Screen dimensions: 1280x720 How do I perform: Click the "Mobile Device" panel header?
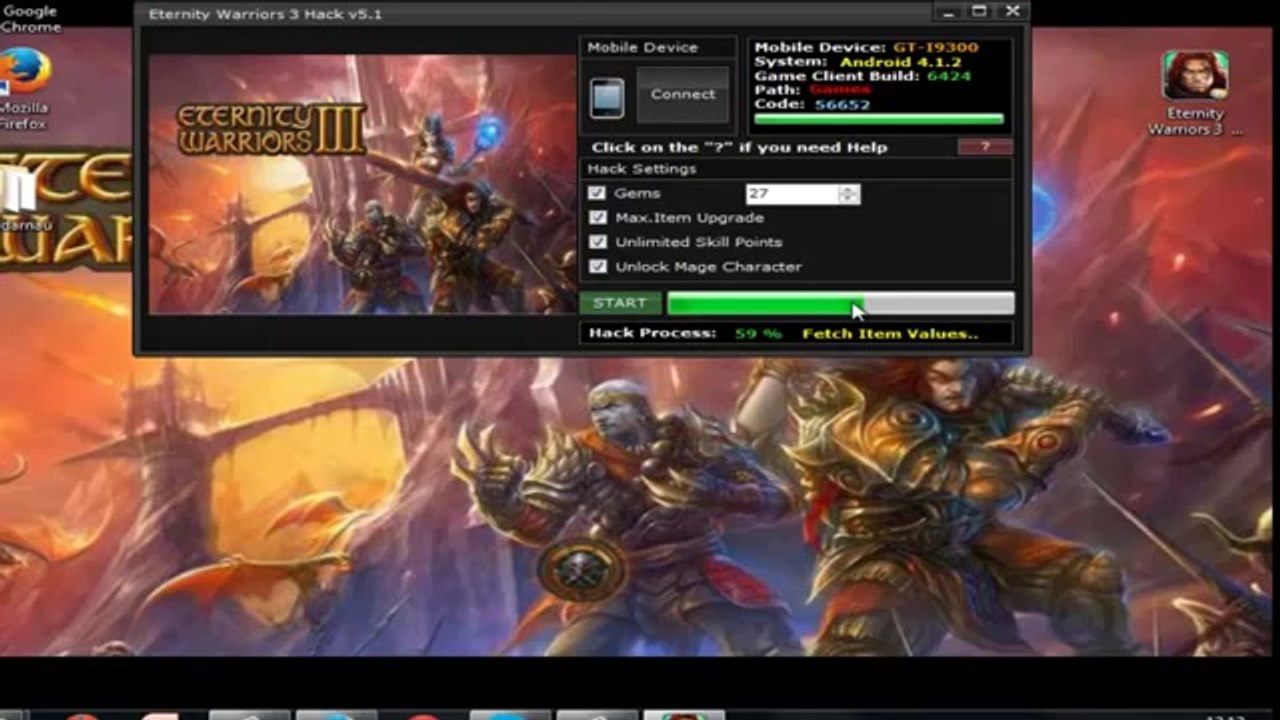(x=643, y=47)
